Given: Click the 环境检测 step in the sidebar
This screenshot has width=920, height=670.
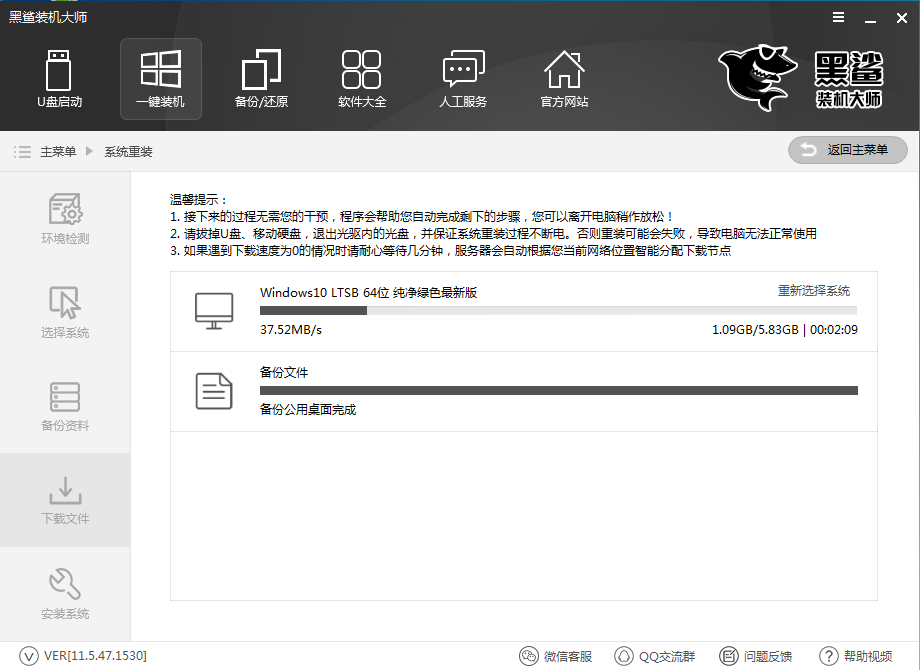Looking at the screenshot, I should [x=65, y=219].
